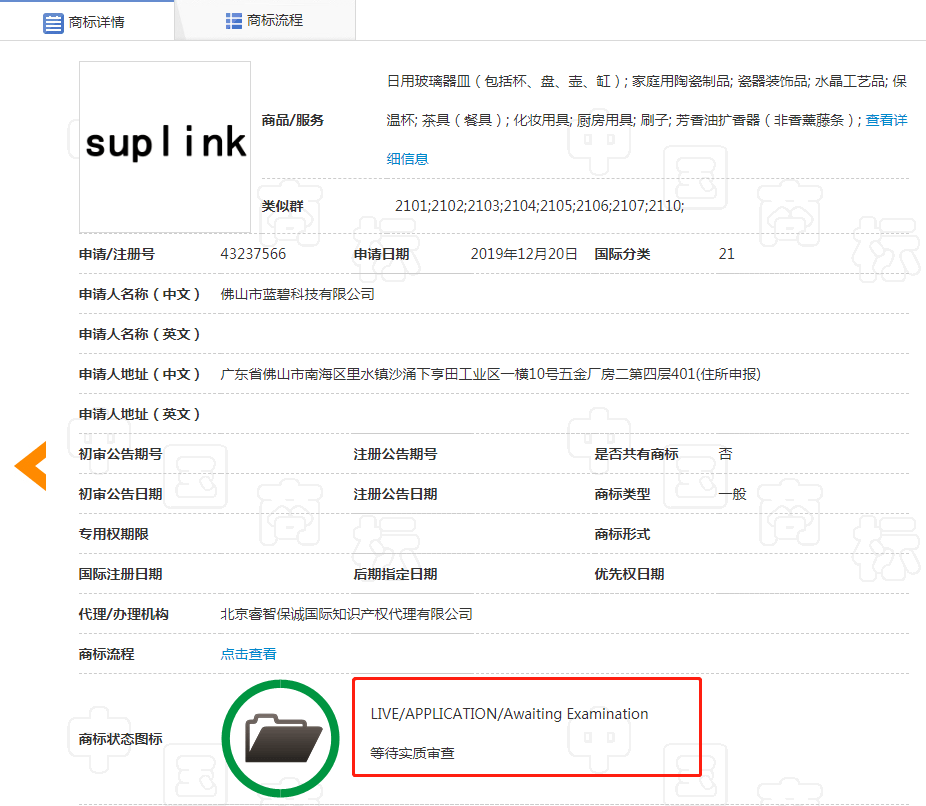Click the 类似群 label

[282, 206]
